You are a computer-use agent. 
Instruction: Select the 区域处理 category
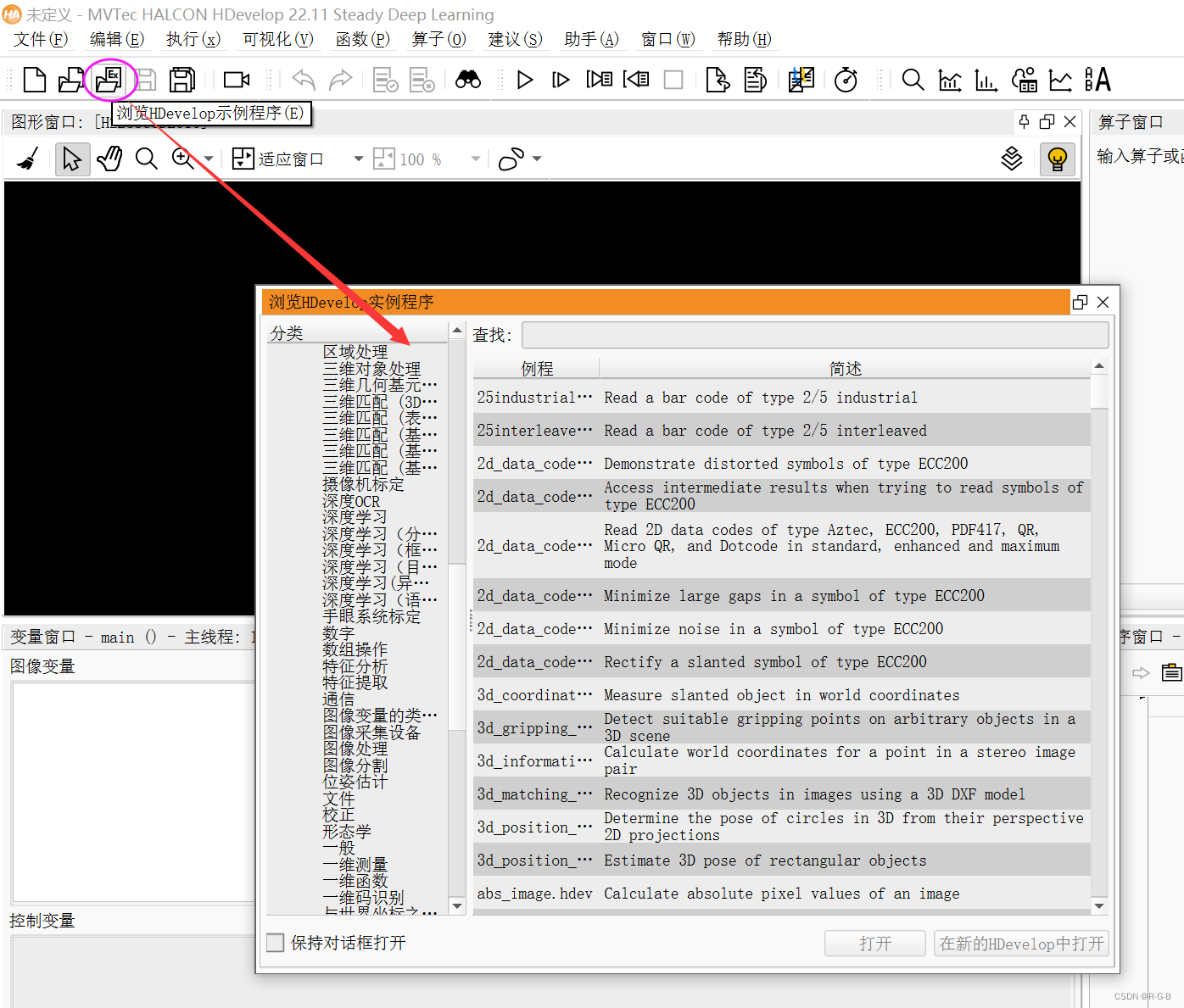point(355,352)
